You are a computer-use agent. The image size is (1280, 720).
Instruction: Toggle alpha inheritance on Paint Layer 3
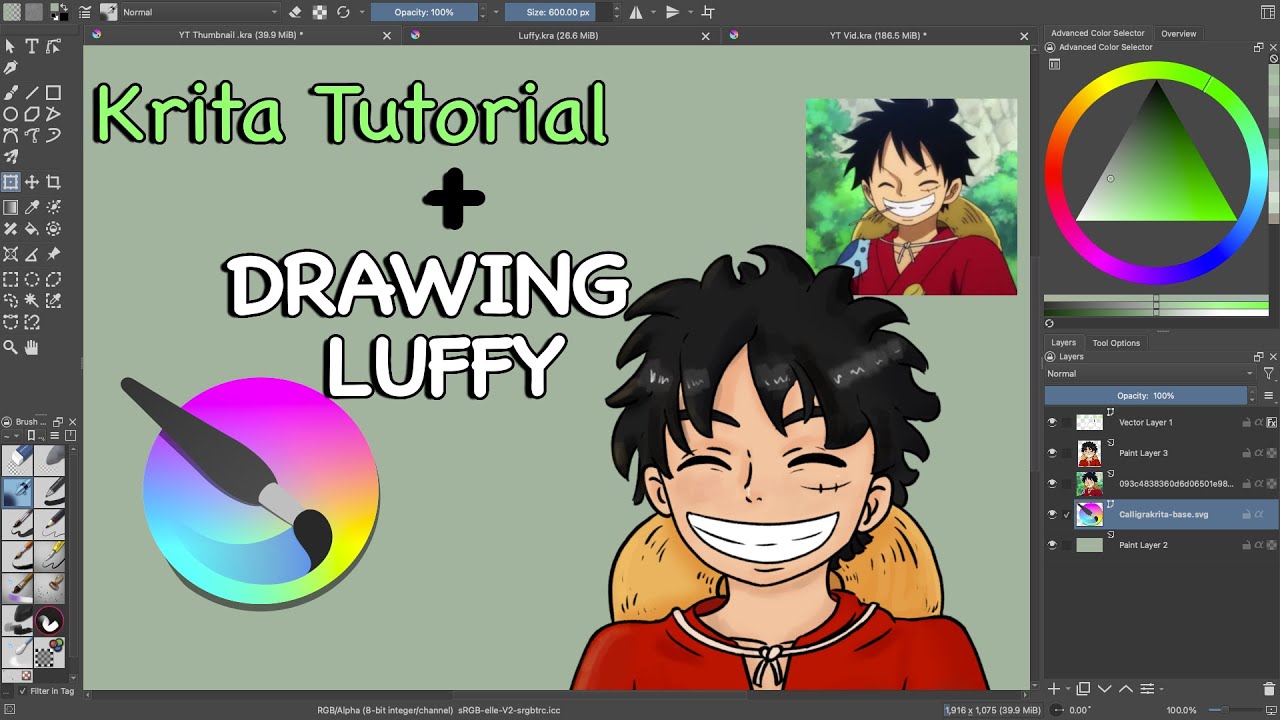pyautogui.click(x=1259, y=453)
